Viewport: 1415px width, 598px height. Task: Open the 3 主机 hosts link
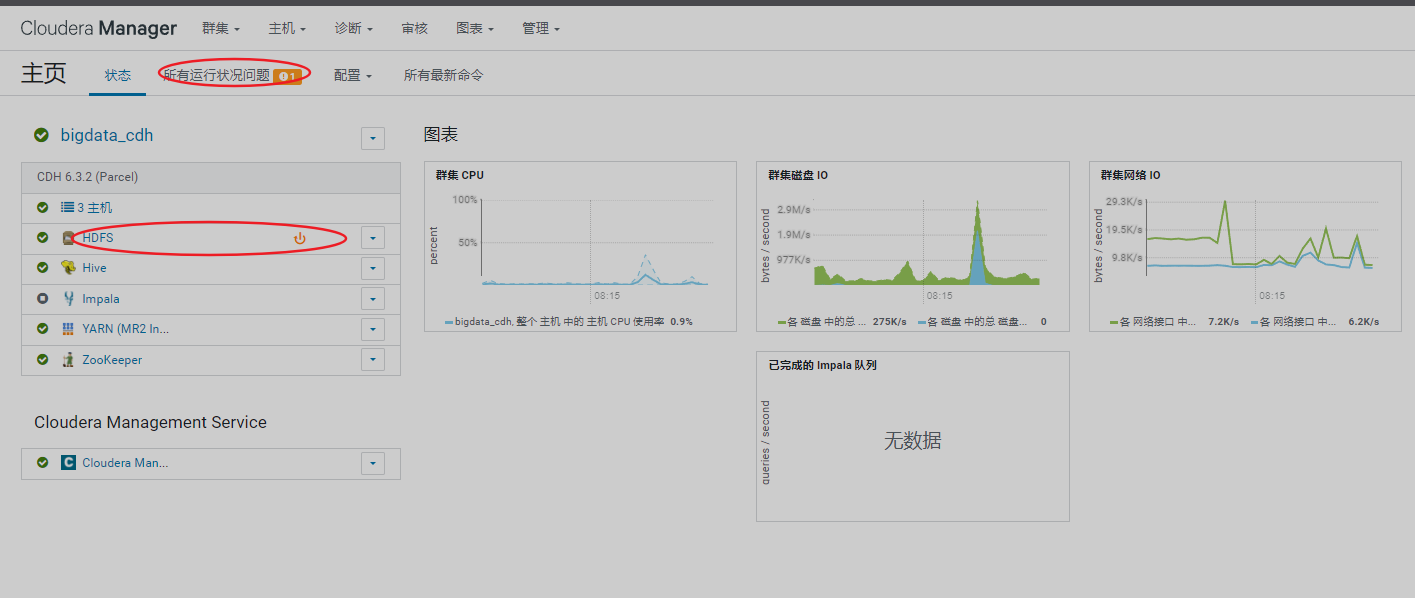point(95,208)
